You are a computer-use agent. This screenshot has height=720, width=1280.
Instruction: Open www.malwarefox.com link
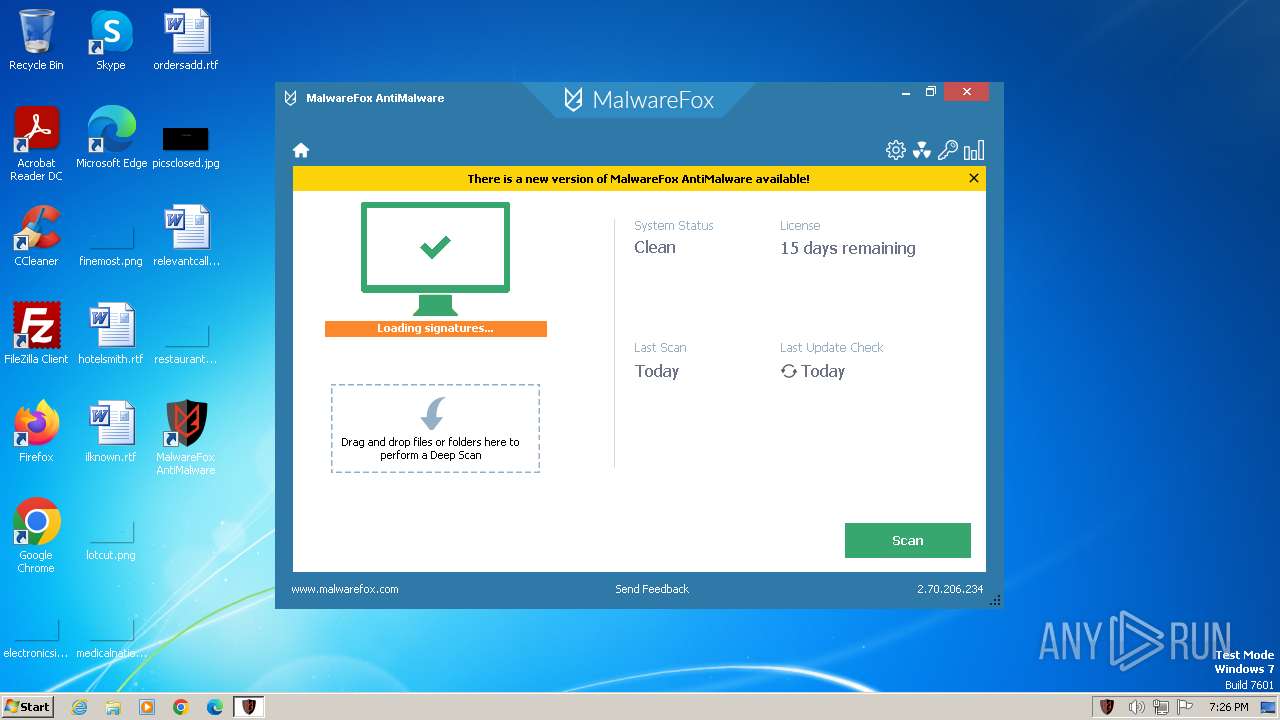(x=345, y=589)
